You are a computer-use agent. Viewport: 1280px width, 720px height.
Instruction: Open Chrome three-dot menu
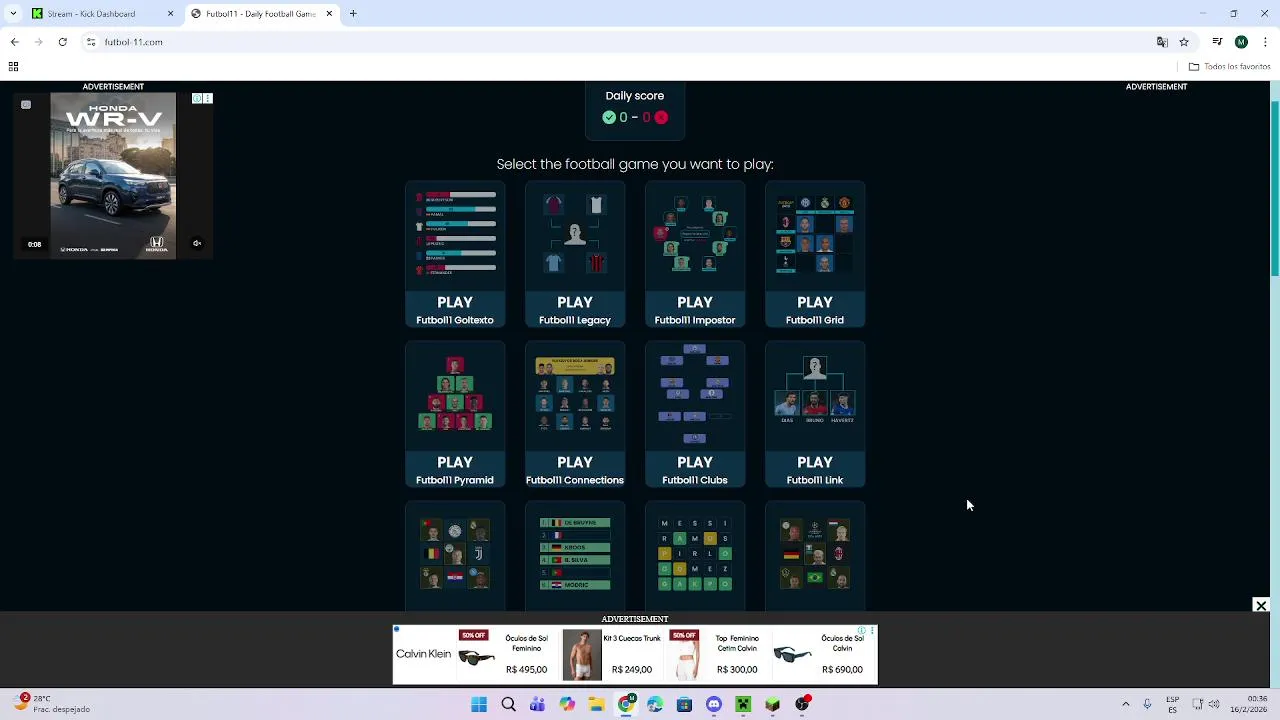(1265, 42)
